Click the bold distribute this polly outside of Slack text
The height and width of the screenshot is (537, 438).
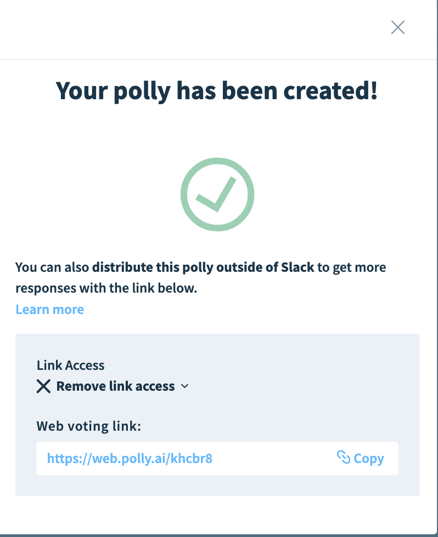(x=203, y=267)
